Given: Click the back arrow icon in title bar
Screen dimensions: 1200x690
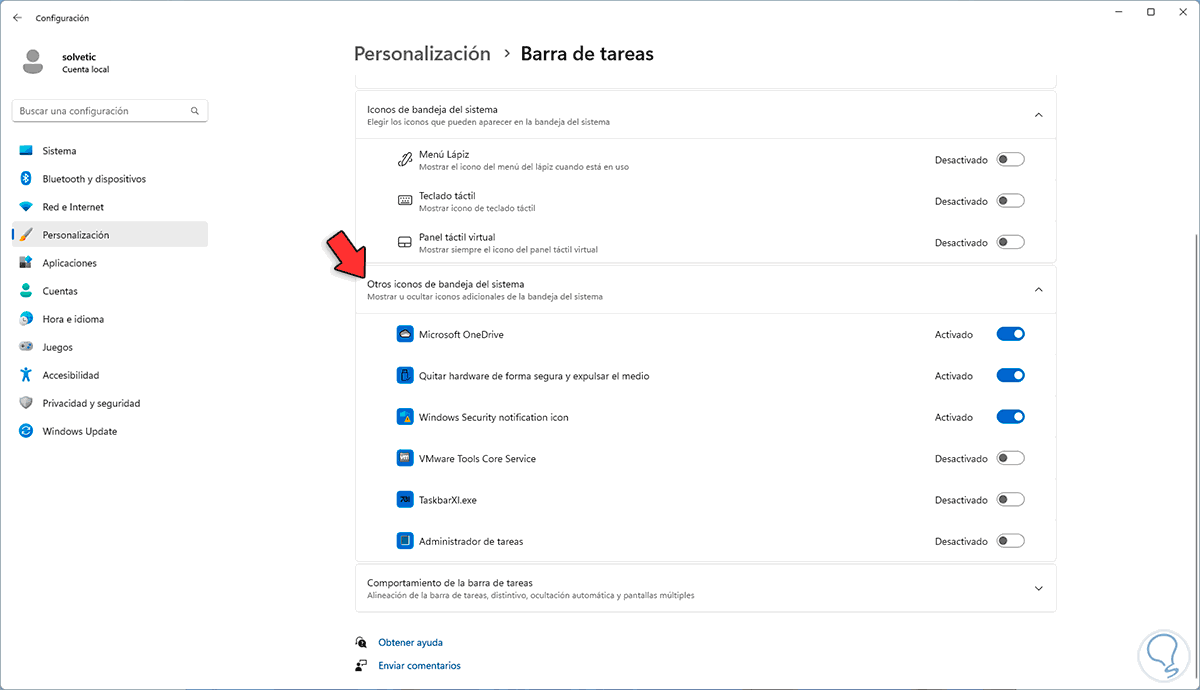Looking at the screenshot, I should [17, 18].
